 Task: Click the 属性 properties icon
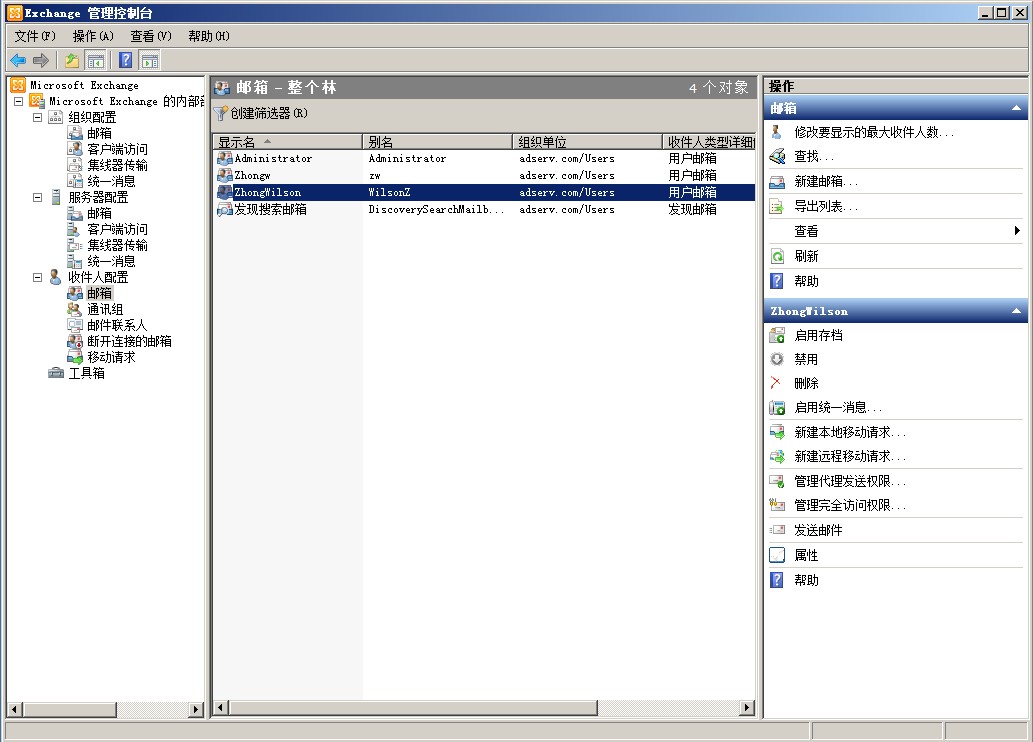pos(777,555)
